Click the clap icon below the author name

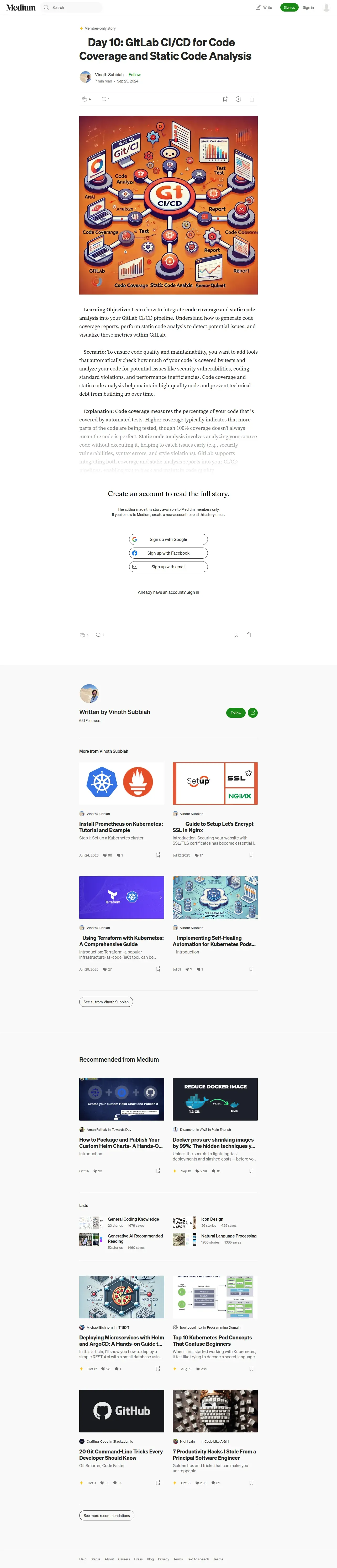[x=84, y=99]
